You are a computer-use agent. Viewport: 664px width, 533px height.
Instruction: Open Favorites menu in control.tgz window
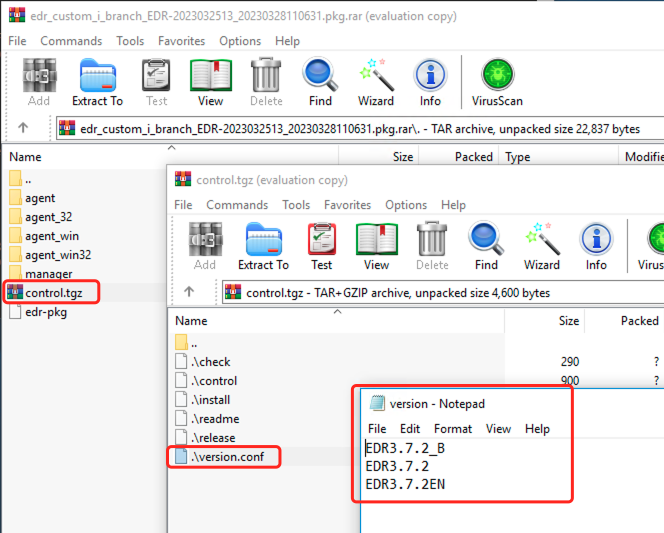click(x=348, y=205)
